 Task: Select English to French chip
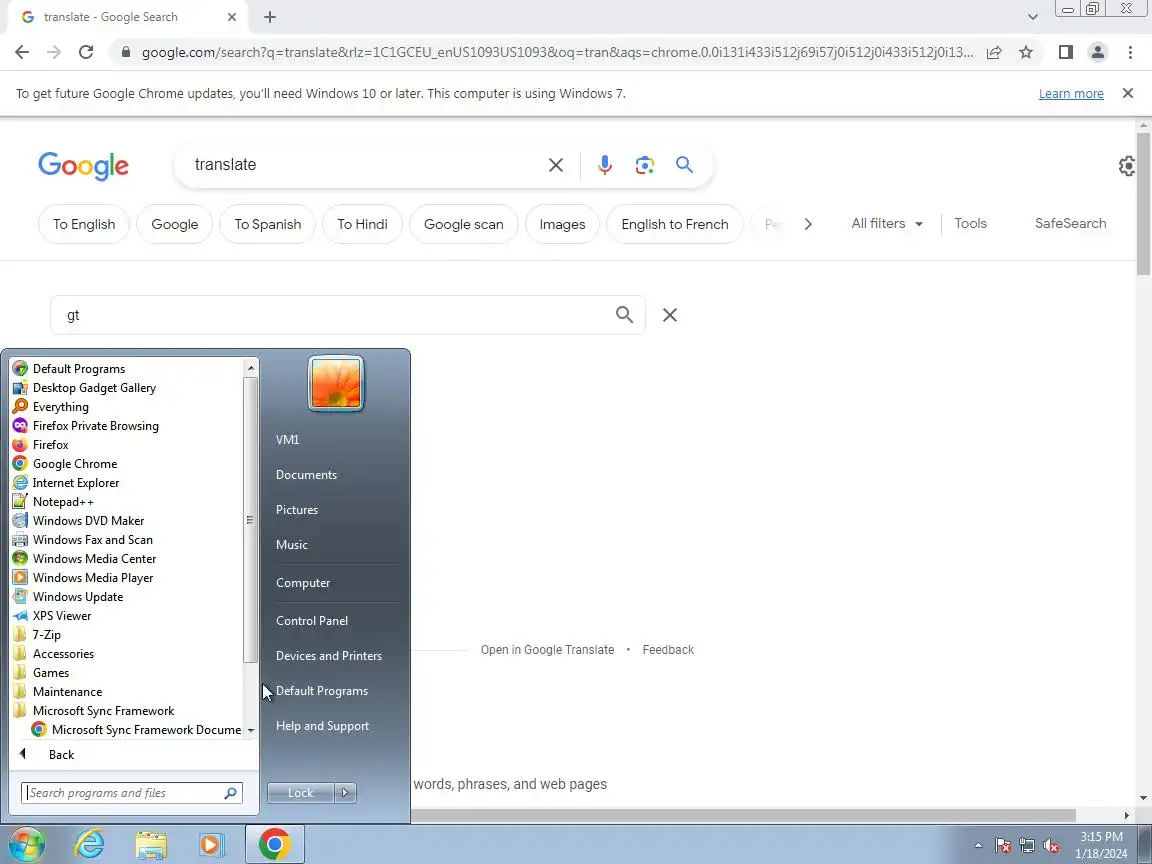coord(674,224)
